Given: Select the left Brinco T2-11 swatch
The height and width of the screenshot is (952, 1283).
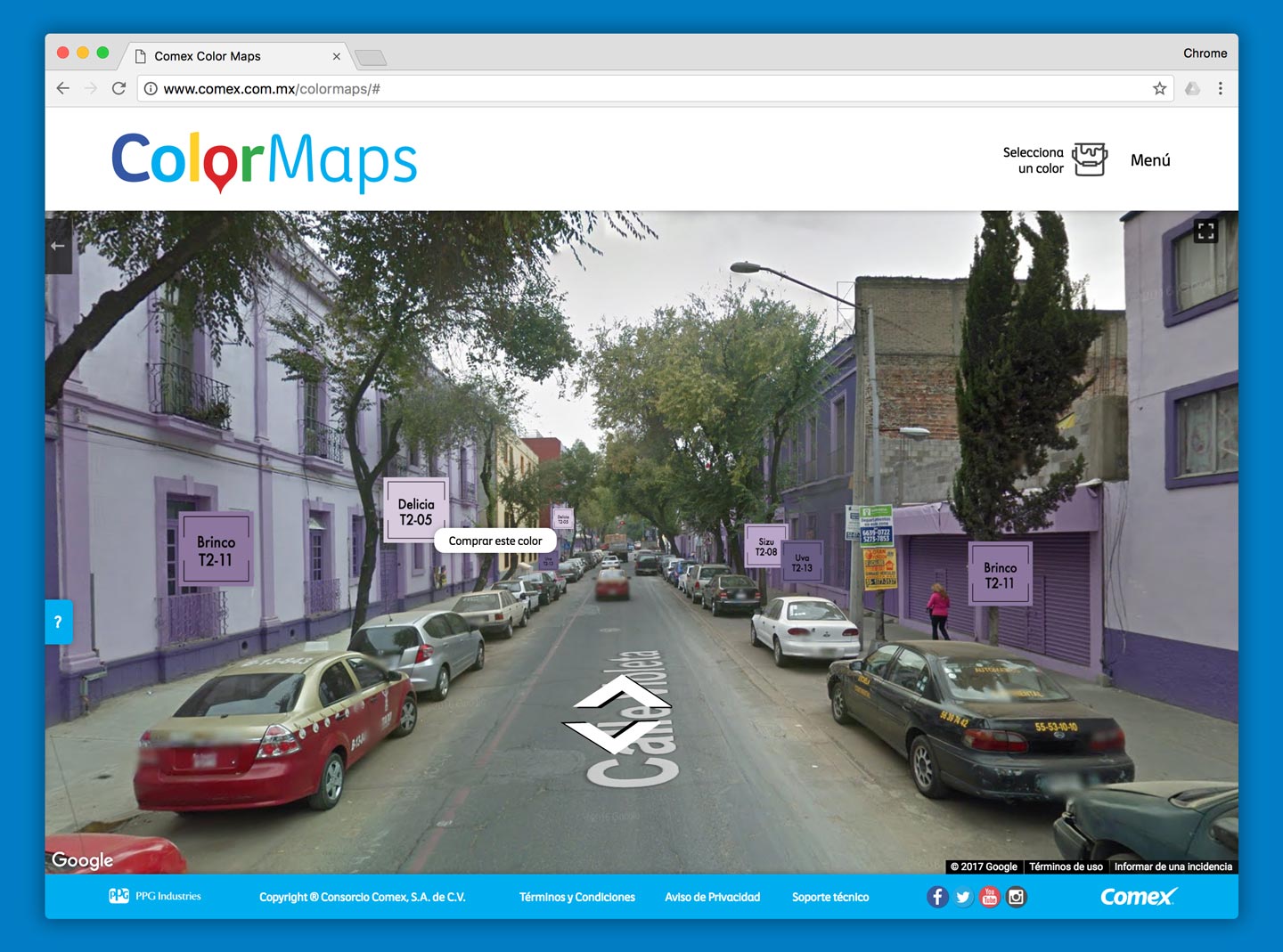Looking at the screenshot, I should [x=216, y=550].
